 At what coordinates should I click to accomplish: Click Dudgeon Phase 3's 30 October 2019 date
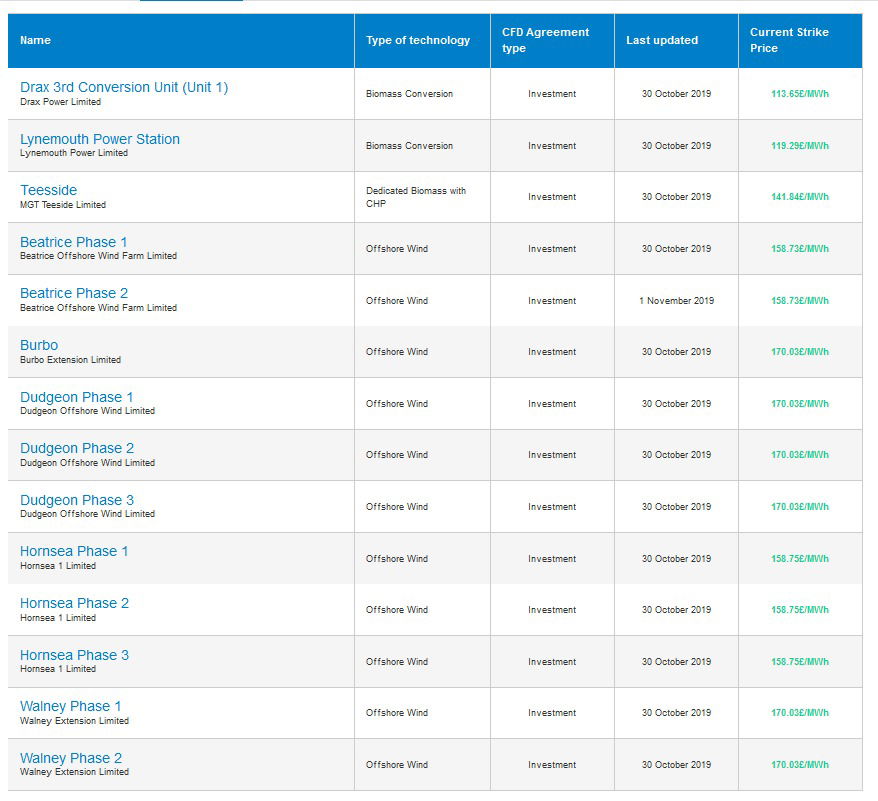point(676,507)
